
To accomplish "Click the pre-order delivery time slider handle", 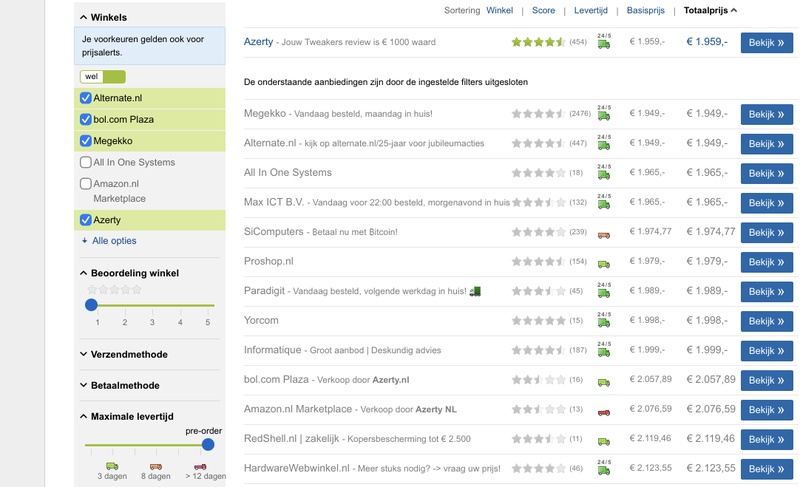I will [x=208, y=445].
